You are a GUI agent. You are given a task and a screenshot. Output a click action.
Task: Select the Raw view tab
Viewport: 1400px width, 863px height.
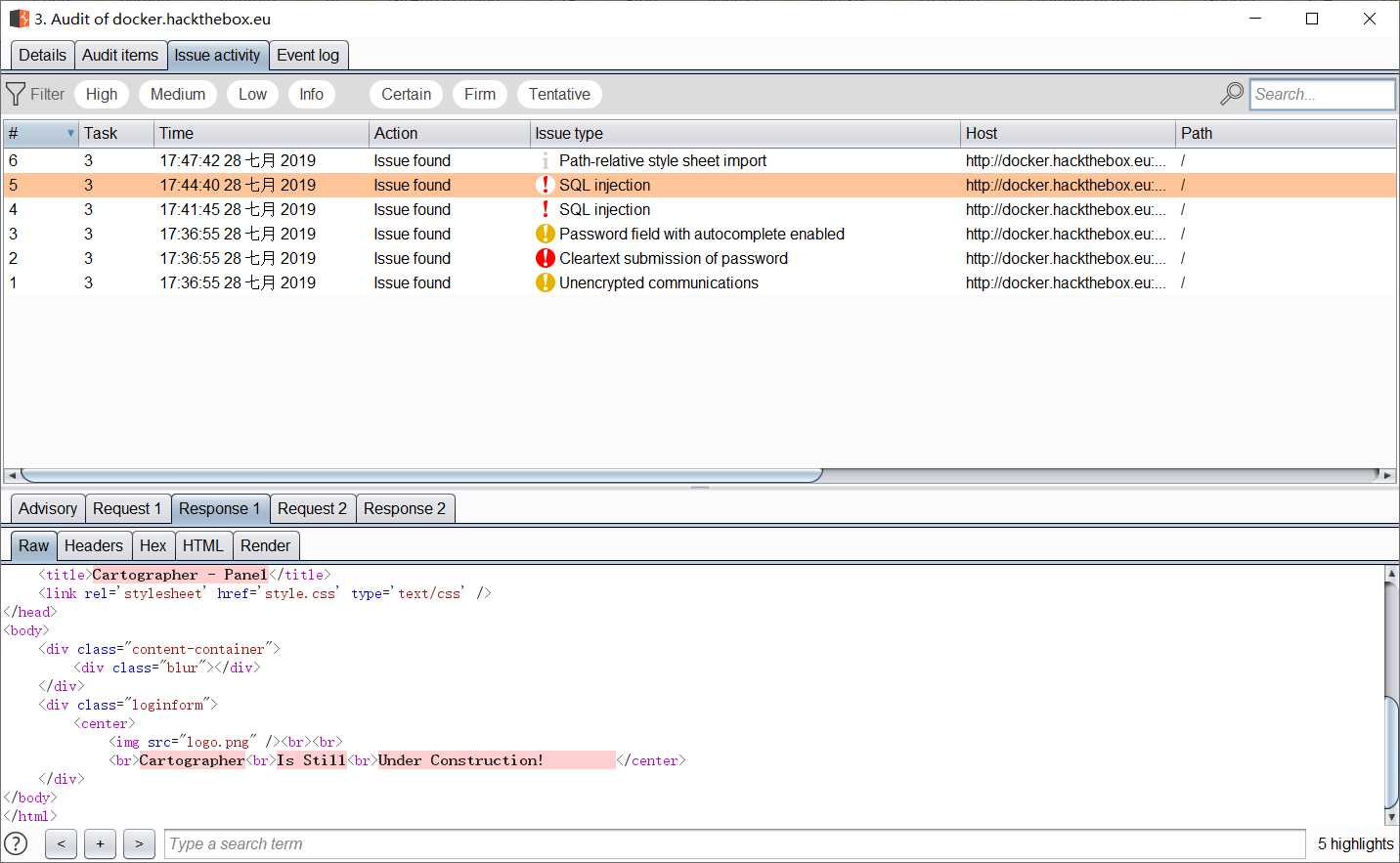(34, 545)
